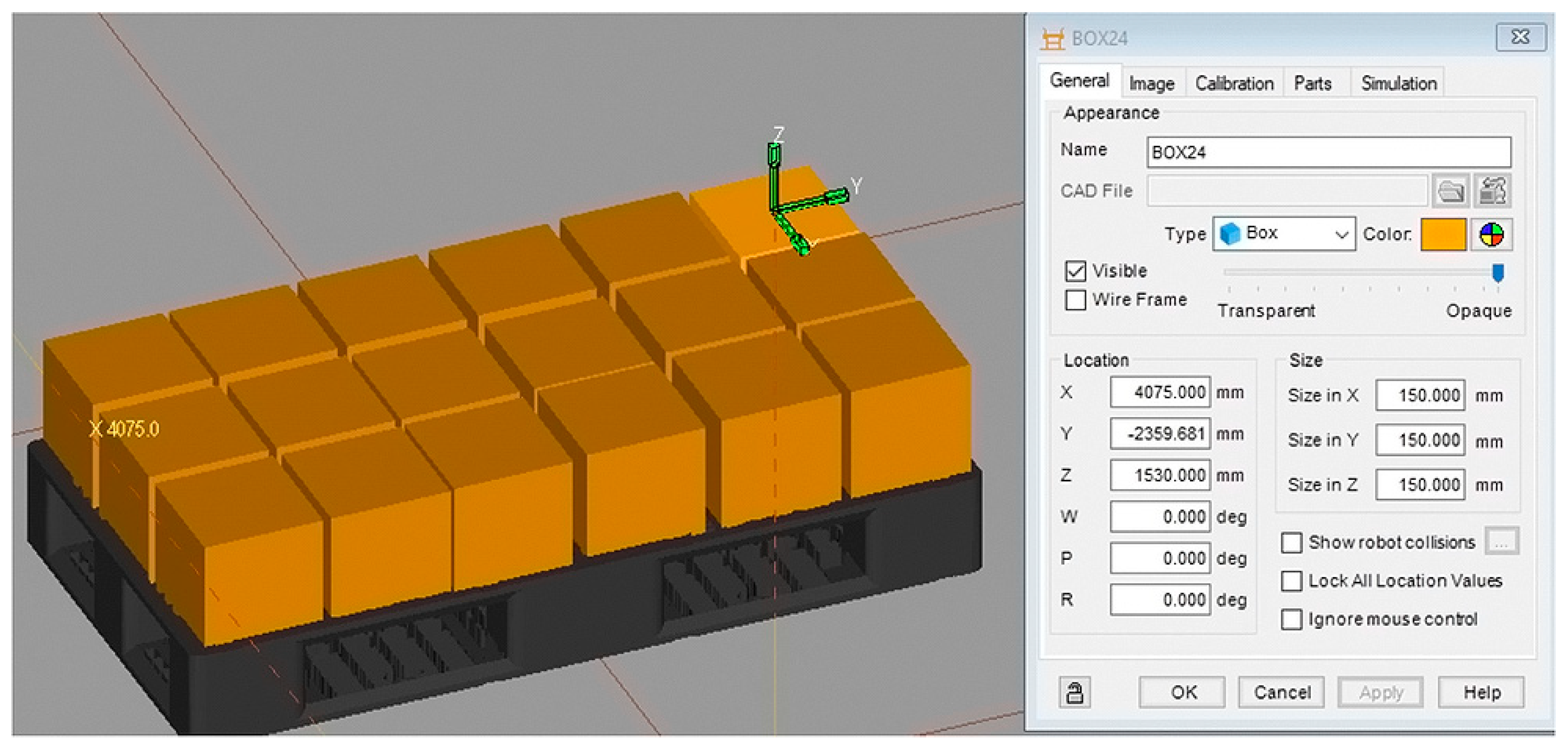Open the color wheel picker icon
This screenshot has width=1568, height=751.
(1491, 234)
